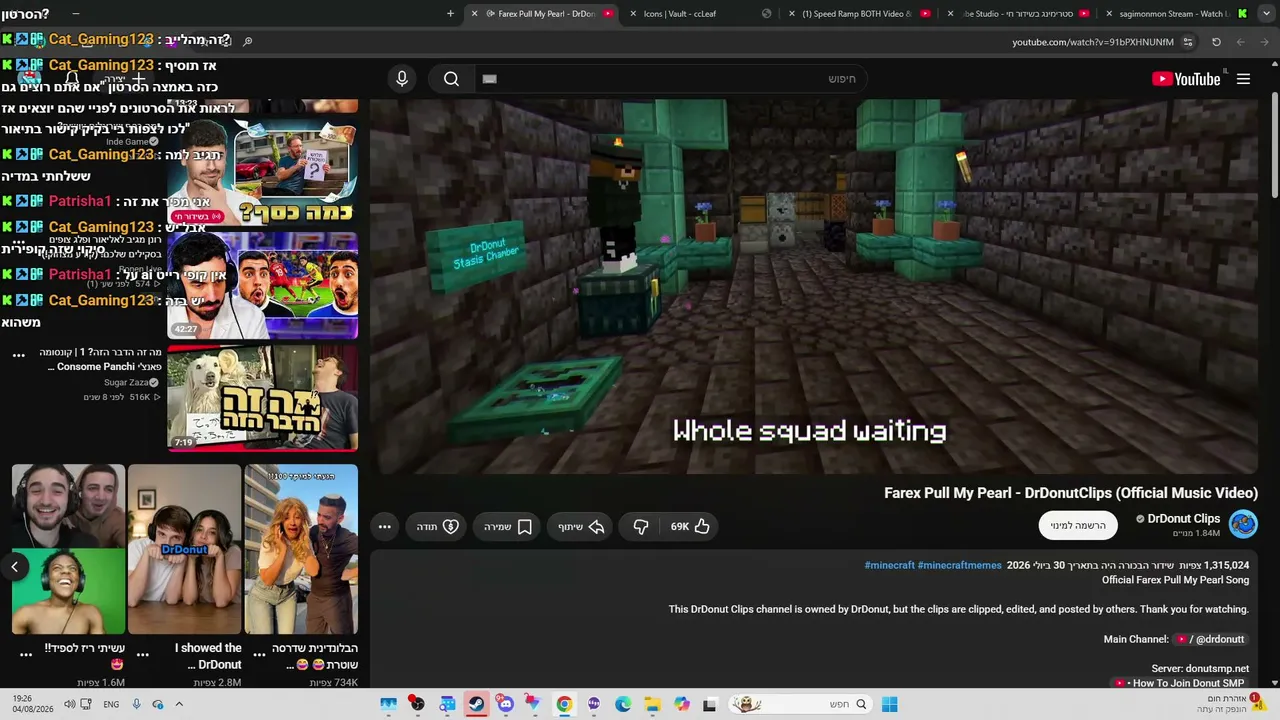Open options for the DrDonut short
This screenshot has height=720, width=1280.
(x=143, y=653)
